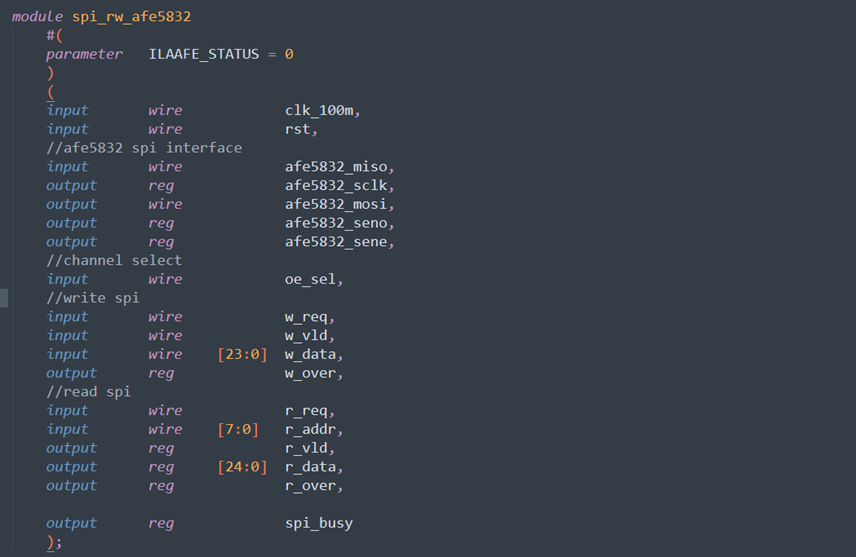Click the spi_busy port name

[x=319, y=523]
